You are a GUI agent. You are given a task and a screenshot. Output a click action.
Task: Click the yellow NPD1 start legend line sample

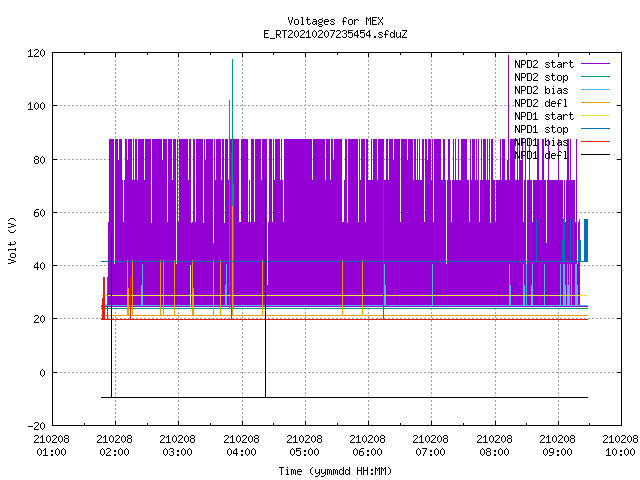(596, 116)
